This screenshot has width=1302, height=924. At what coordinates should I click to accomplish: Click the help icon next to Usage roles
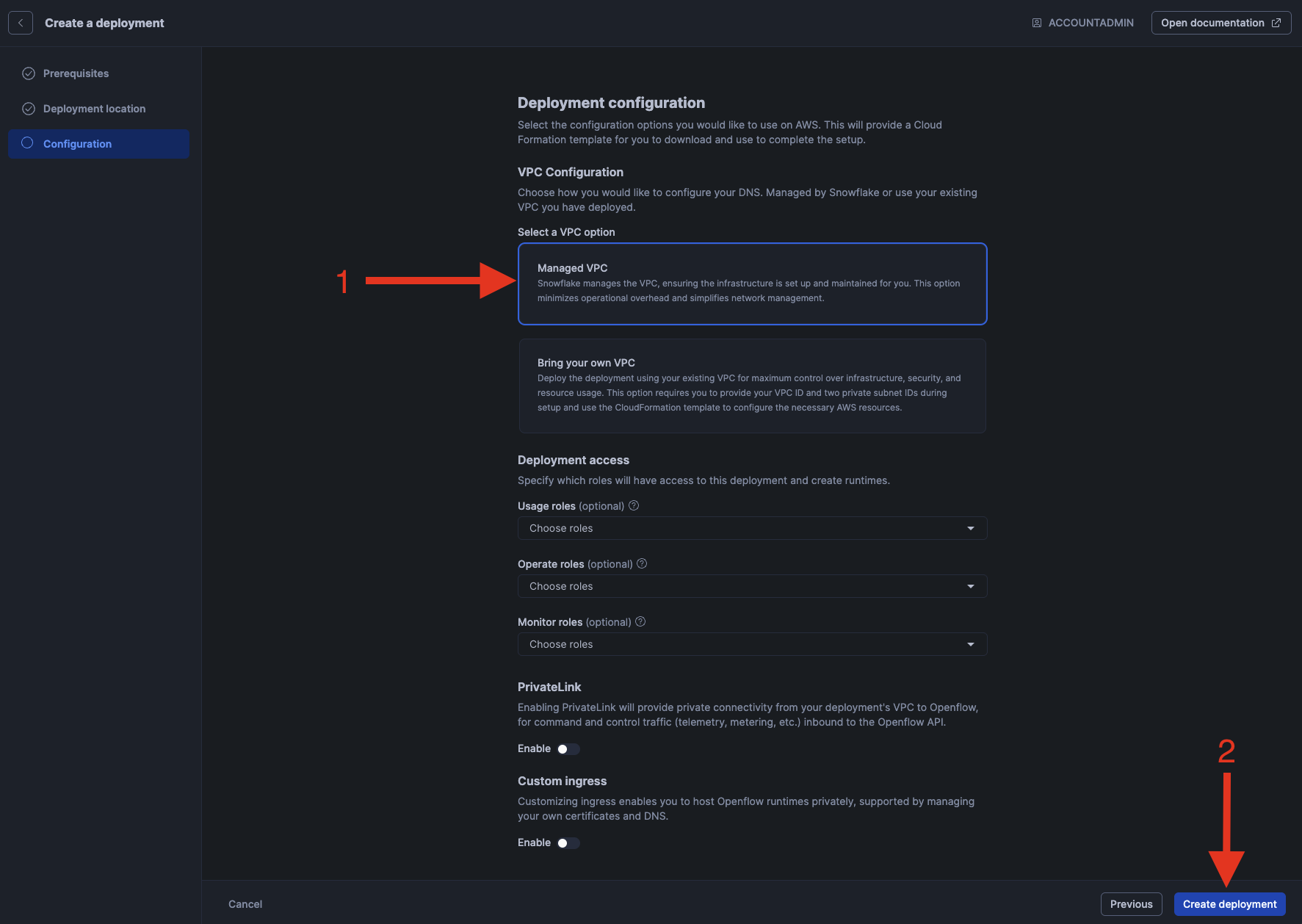(x=634, y=505)
